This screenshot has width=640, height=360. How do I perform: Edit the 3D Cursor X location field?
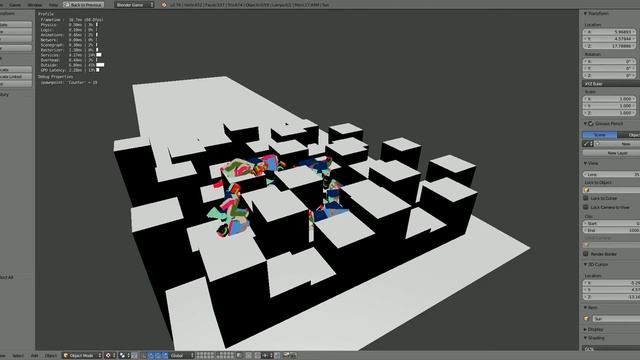coord(611,282)
